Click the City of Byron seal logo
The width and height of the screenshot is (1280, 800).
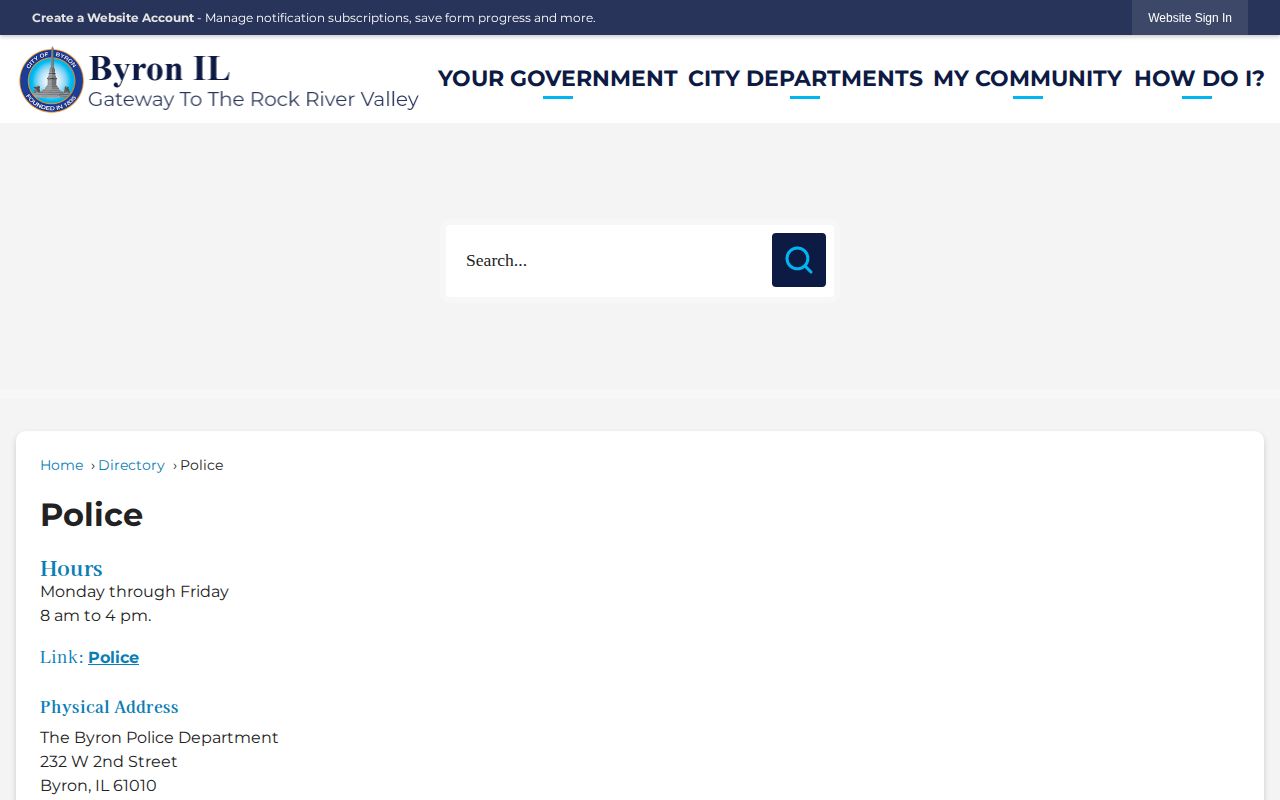[51, 80]
